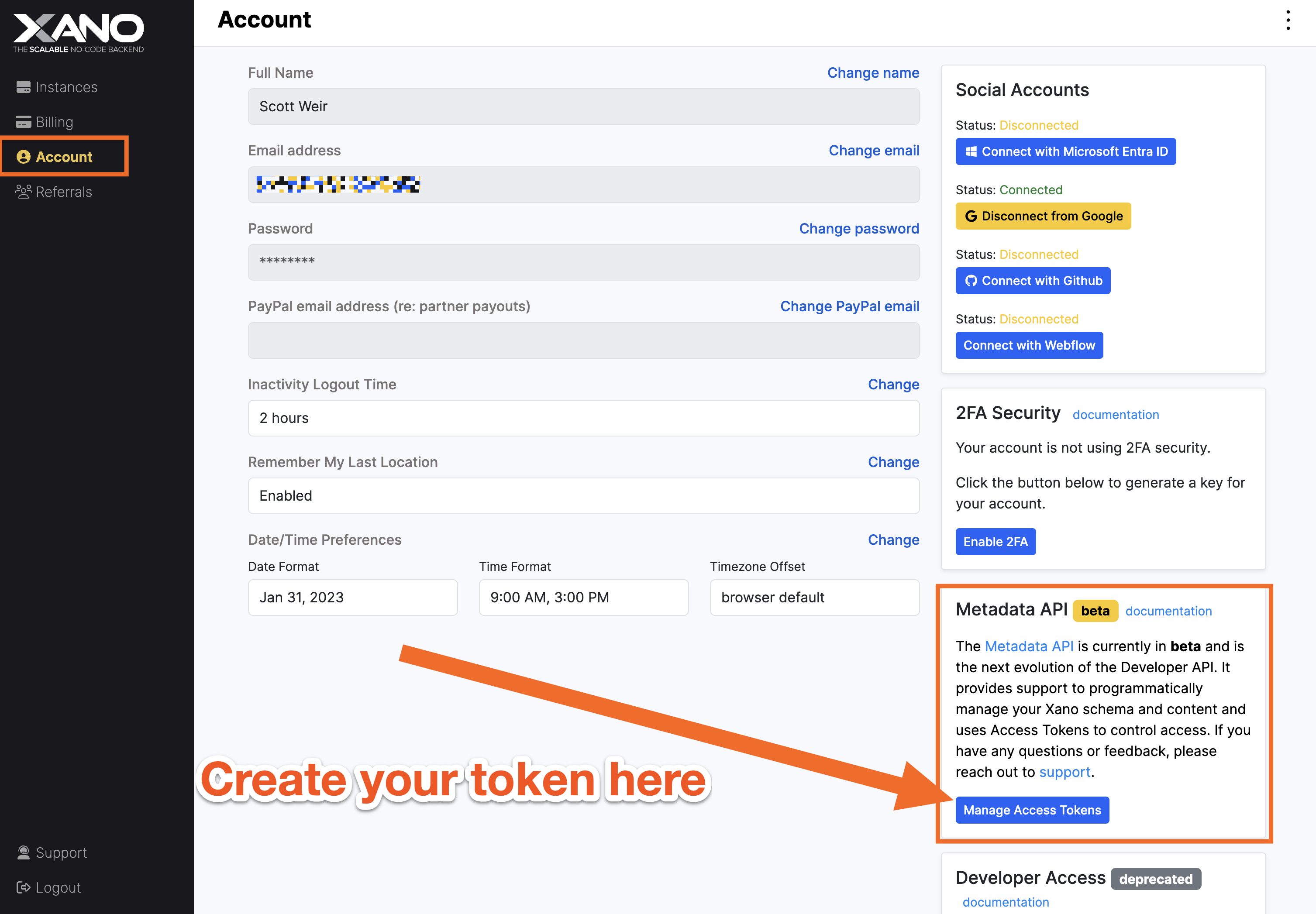Click the Inactivity Logout Time field

click(583, 418)
